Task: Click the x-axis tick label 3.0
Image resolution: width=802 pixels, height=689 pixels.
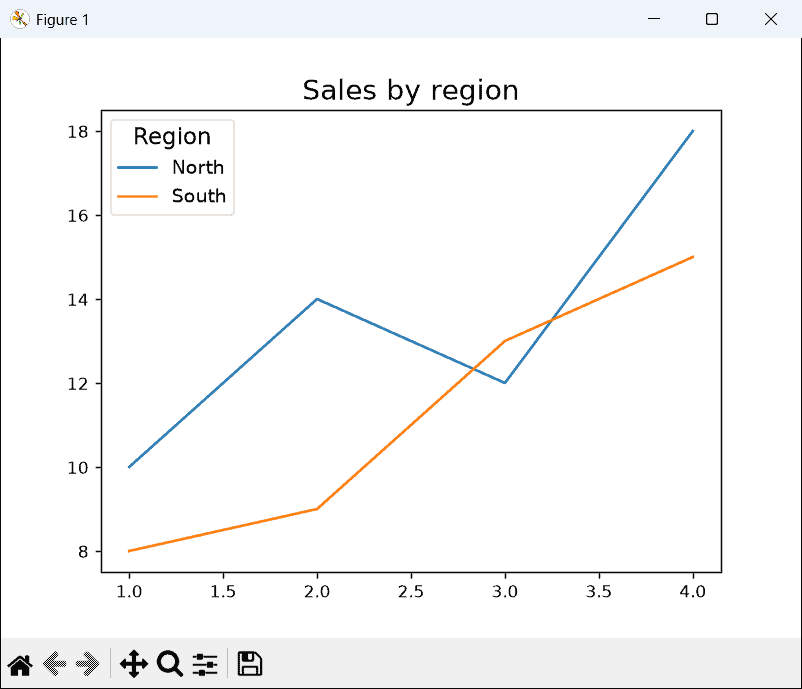Action: coord(505,592)
